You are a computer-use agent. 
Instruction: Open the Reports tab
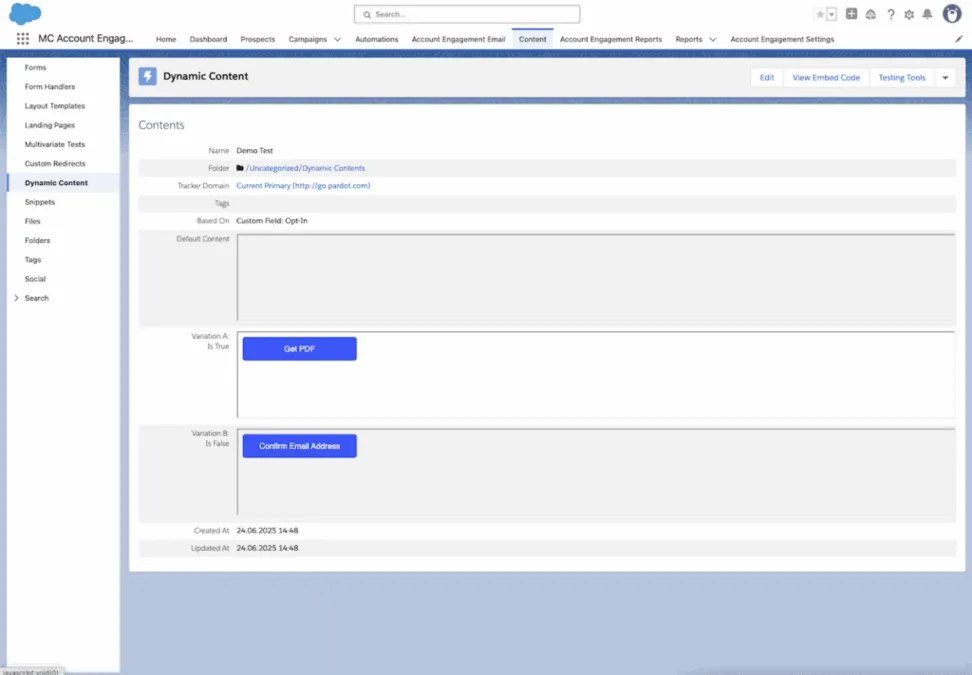[689, 39]
